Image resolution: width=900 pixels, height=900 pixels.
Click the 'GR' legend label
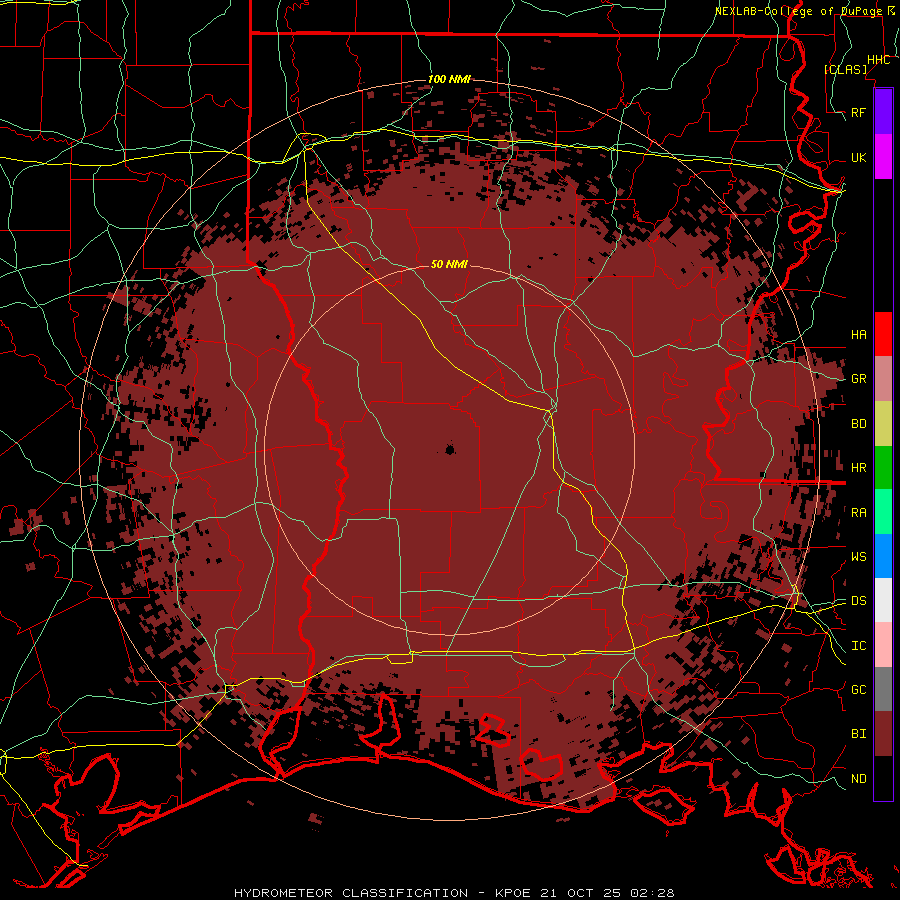tap(859, 379)
